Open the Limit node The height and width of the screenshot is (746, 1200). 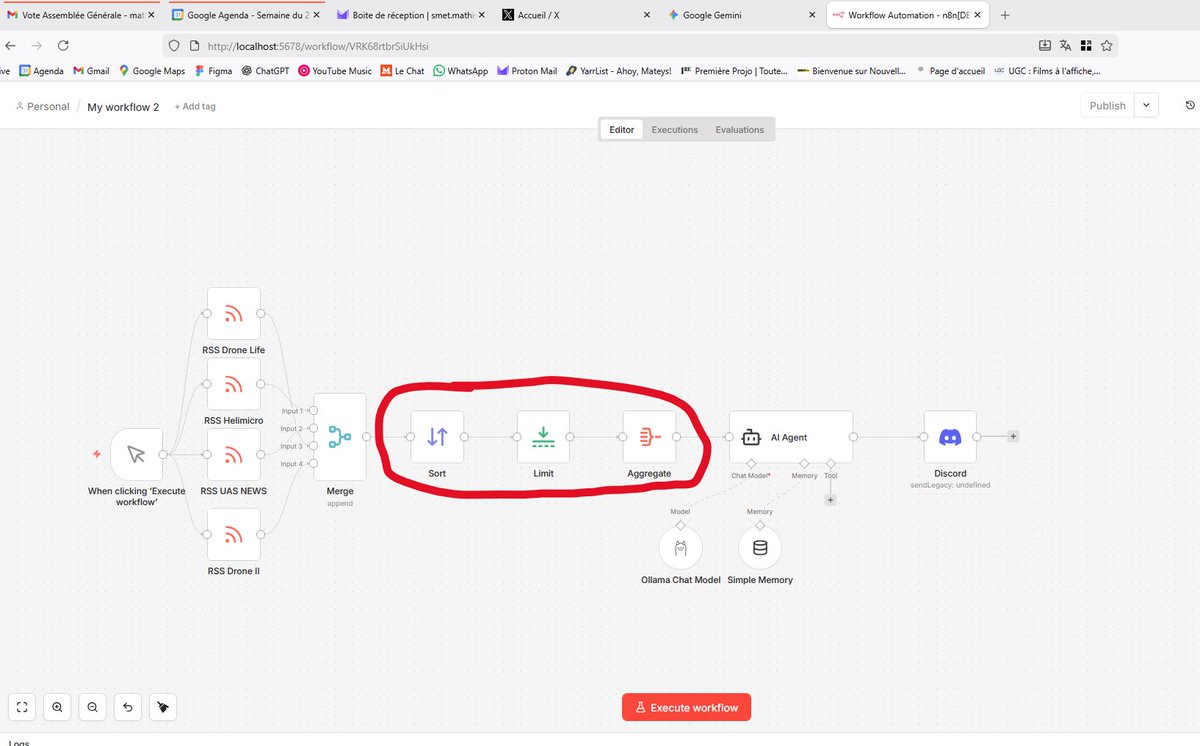point(543,437)
